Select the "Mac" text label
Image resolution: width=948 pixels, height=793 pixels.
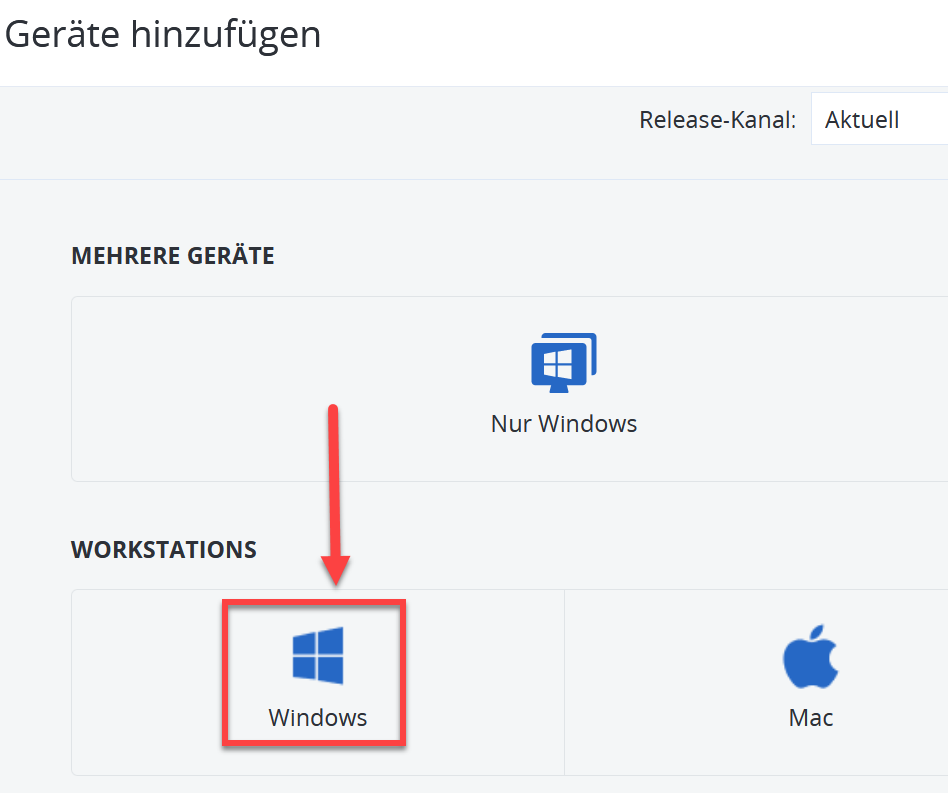(810, 717)
